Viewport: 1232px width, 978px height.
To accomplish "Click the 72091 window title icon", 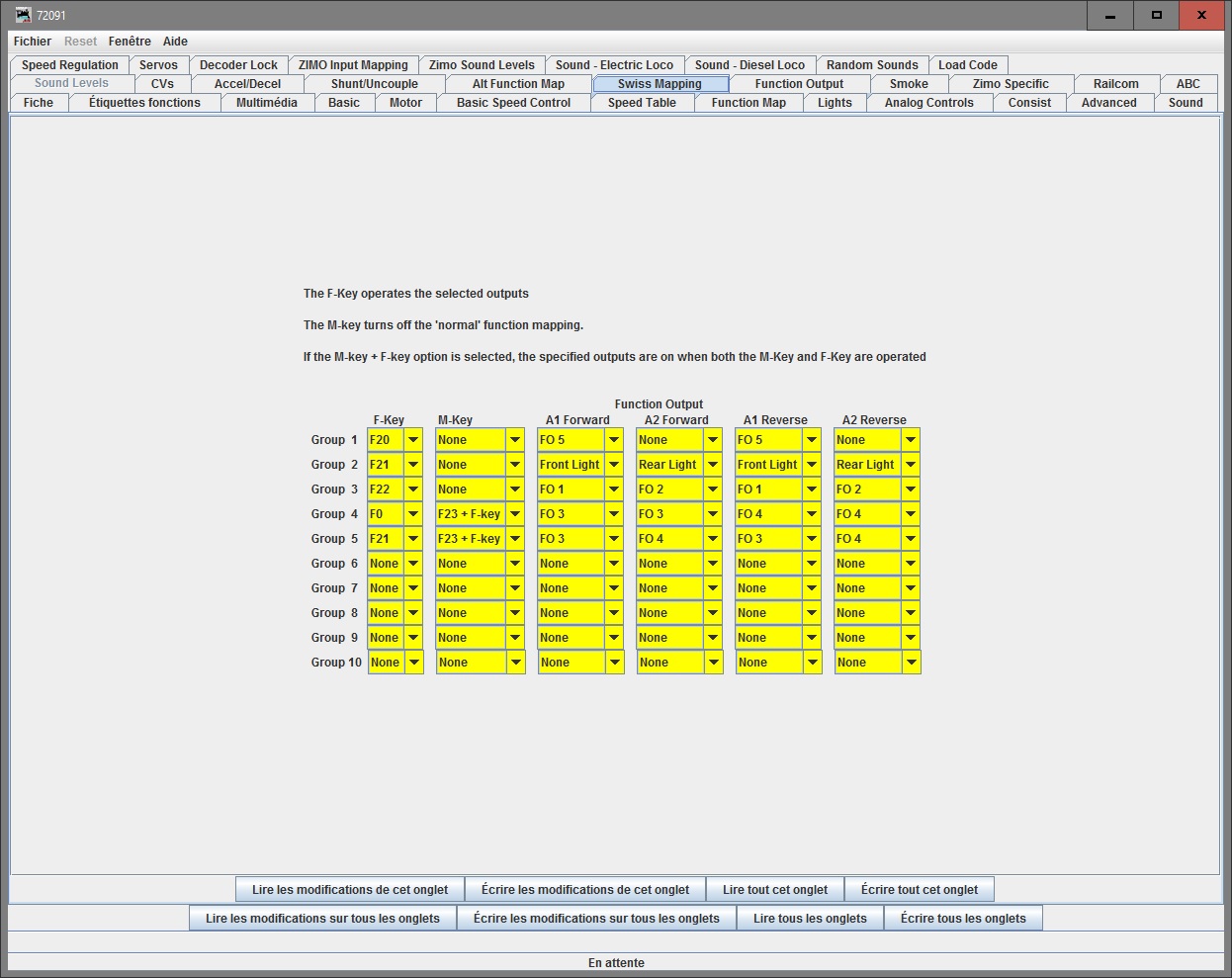I will point(23,15).
